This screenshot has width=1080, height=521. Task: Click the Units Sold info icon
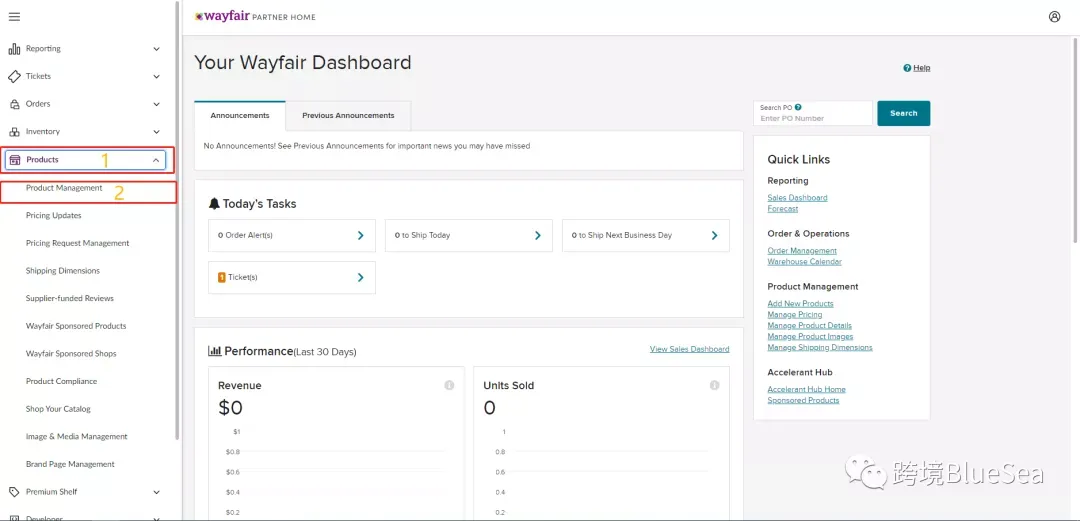coord(714,385)
